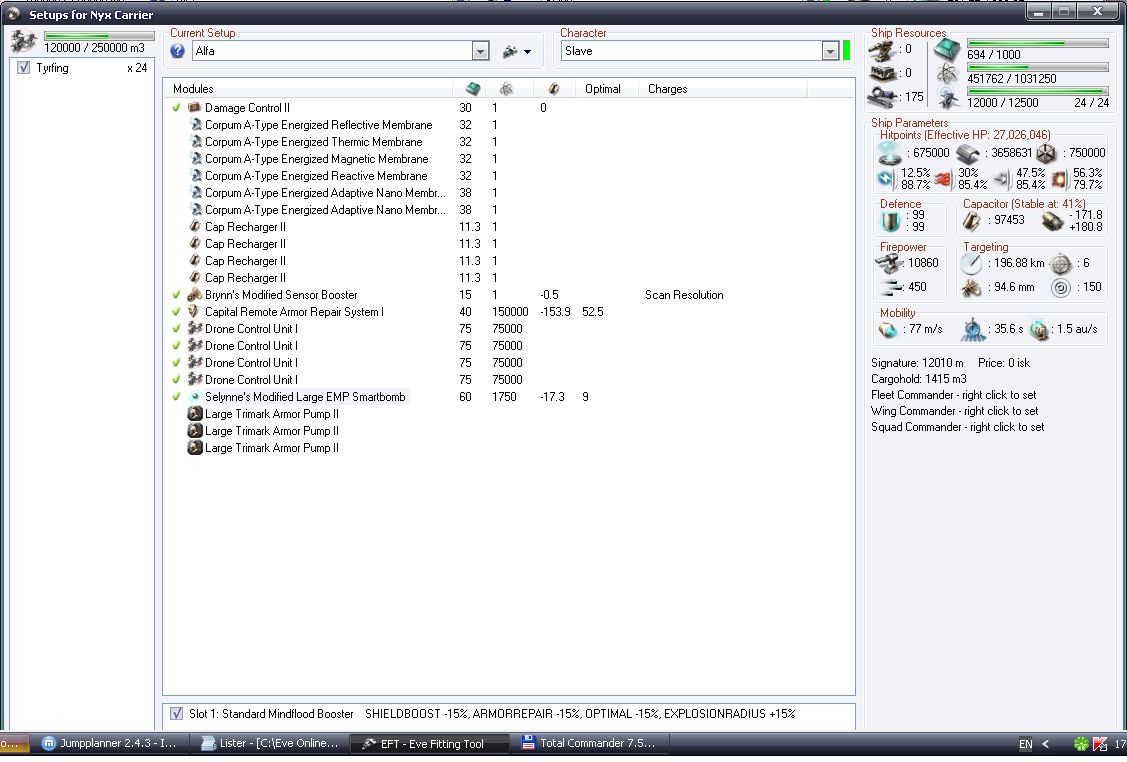Click the thermal resistance icon 30%

944,178
